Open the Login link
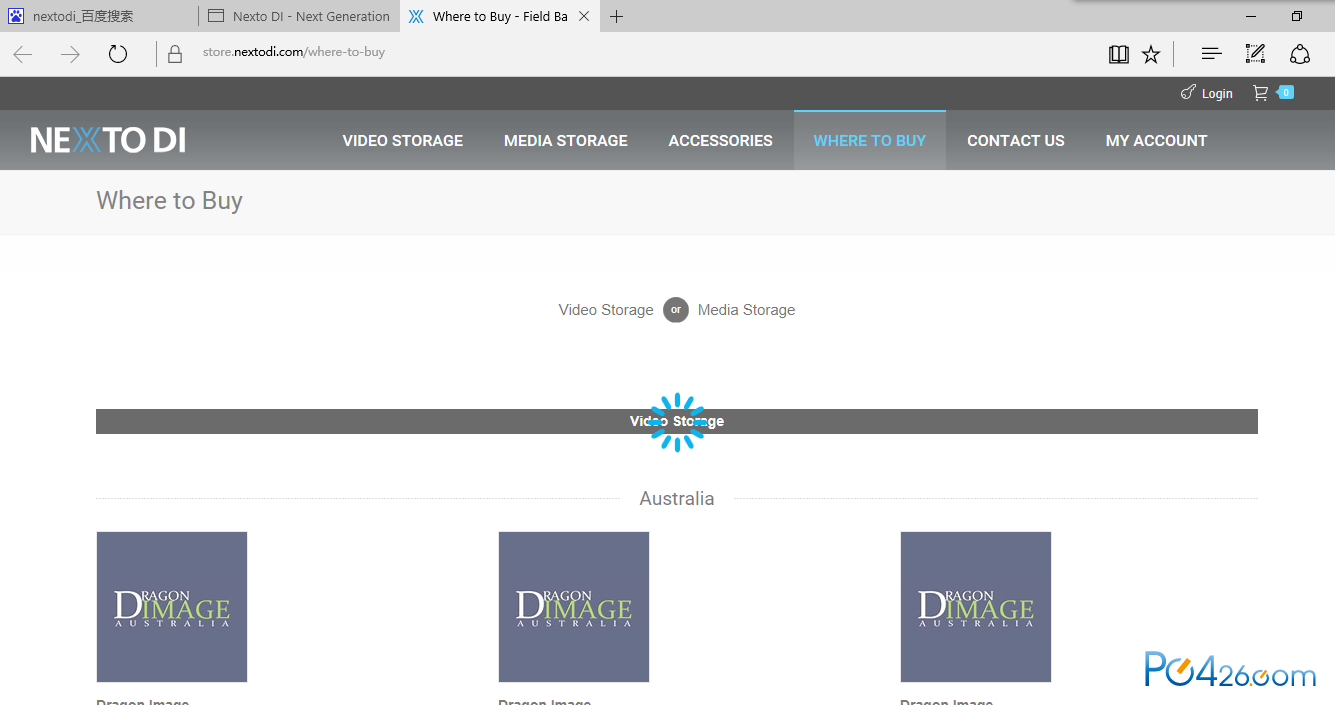Viewport: 1335px width, 705px height. 1207,93
